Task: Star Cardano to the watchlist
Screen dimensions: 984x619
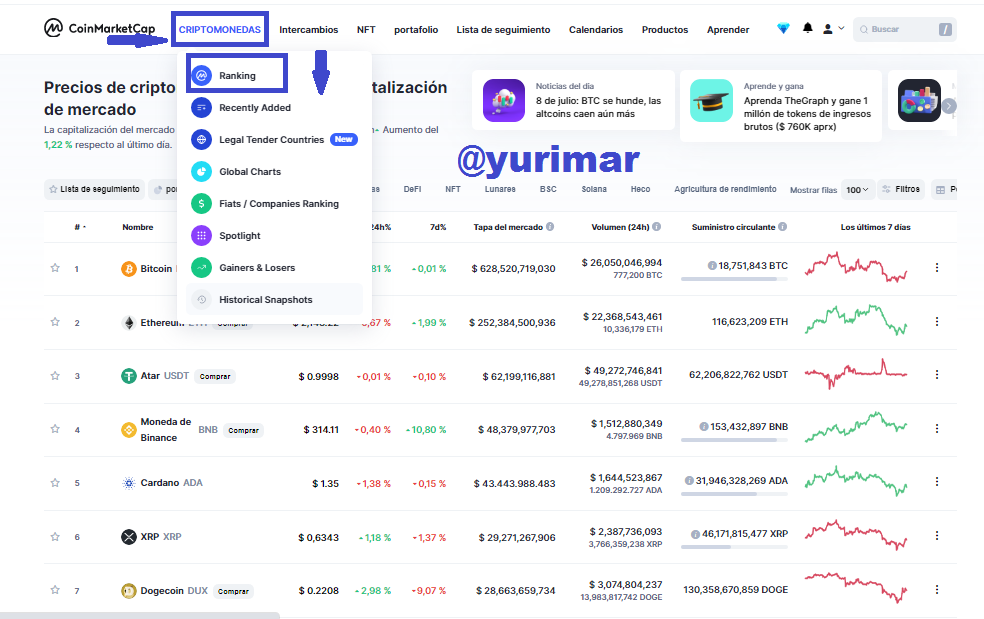Action: (55, 483)
